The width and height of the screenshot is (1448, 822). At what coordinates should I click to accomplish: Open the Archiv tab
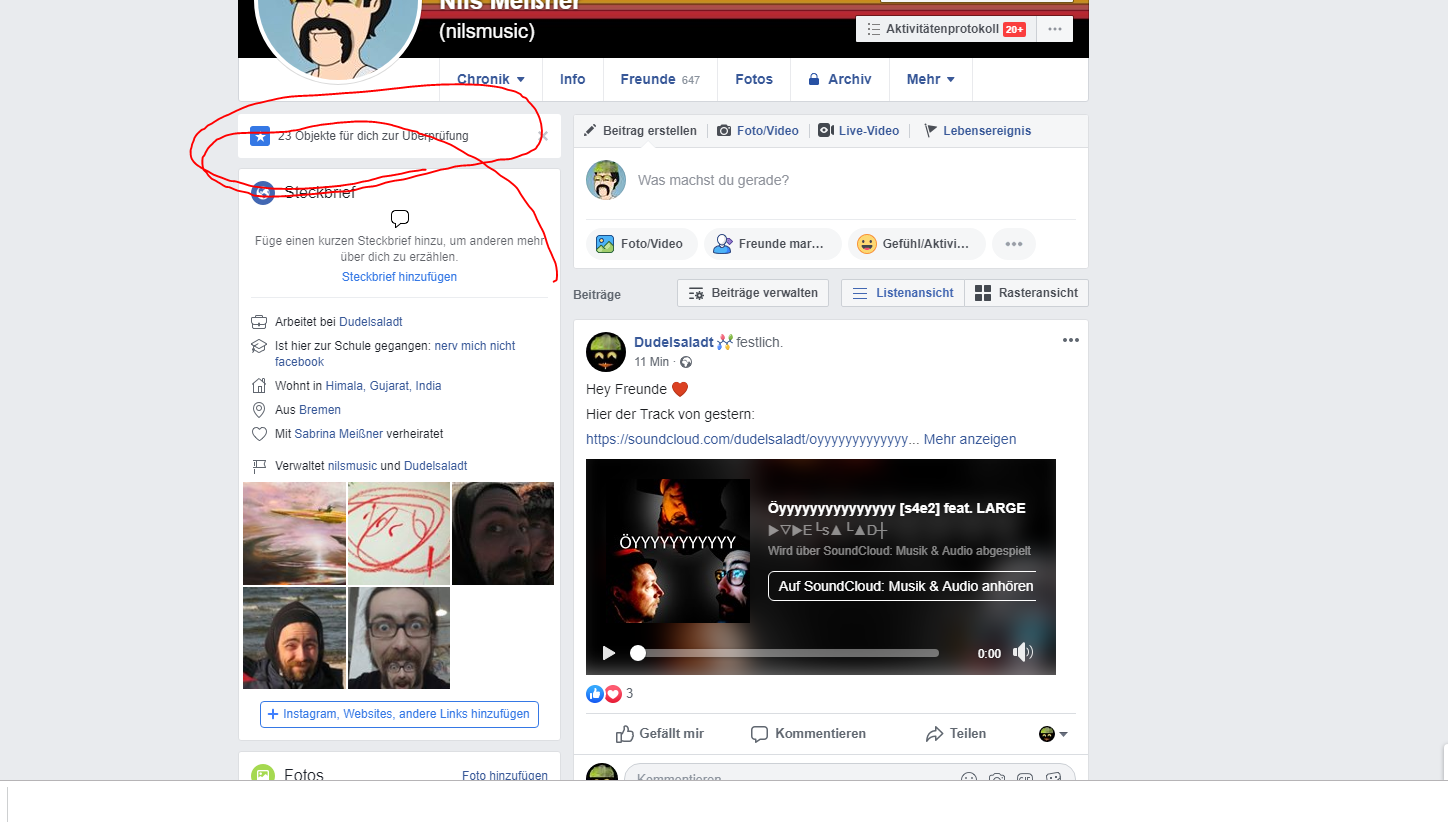pos(840,79)
